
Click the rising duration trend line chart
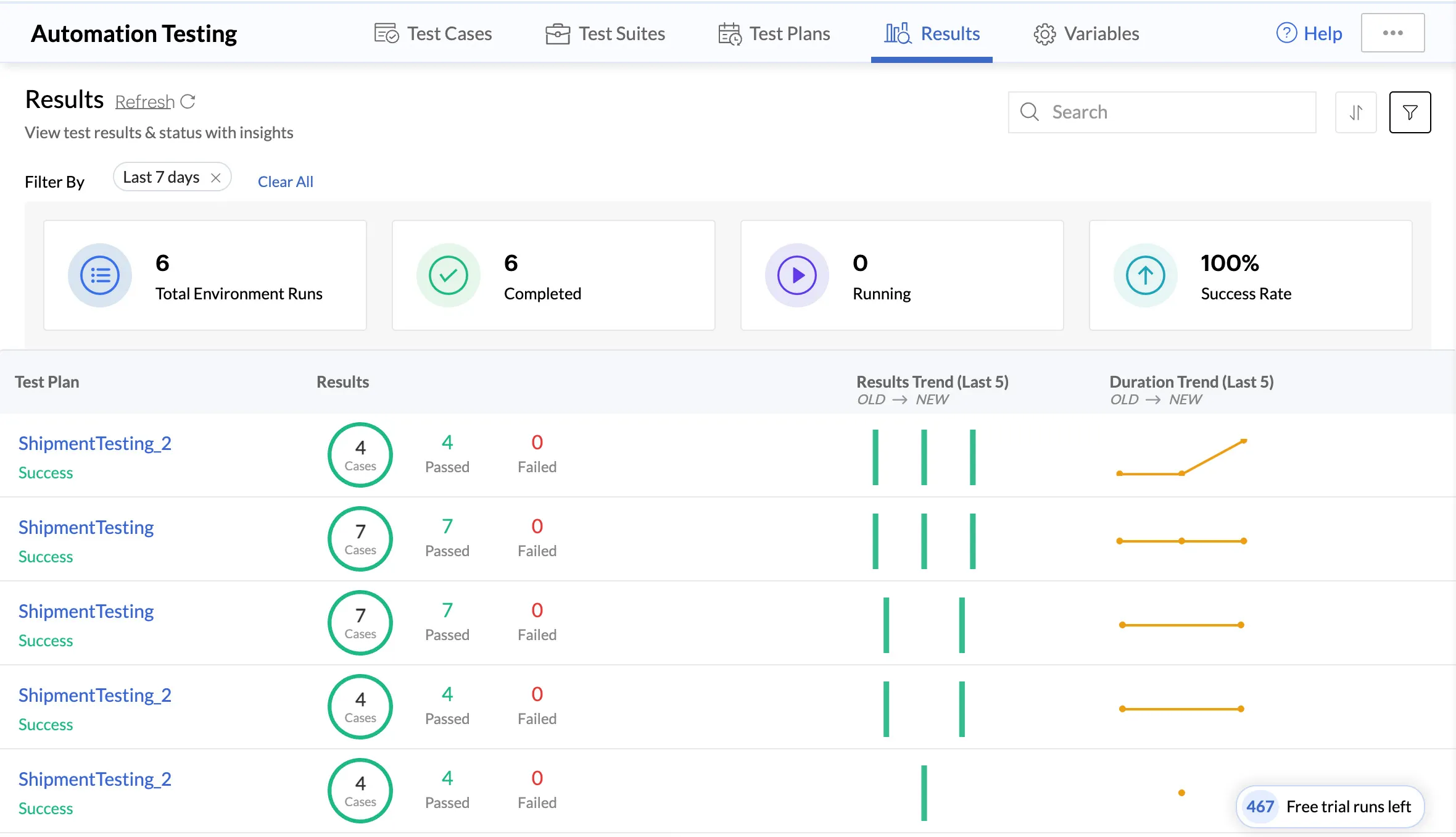click(1181, 457)
